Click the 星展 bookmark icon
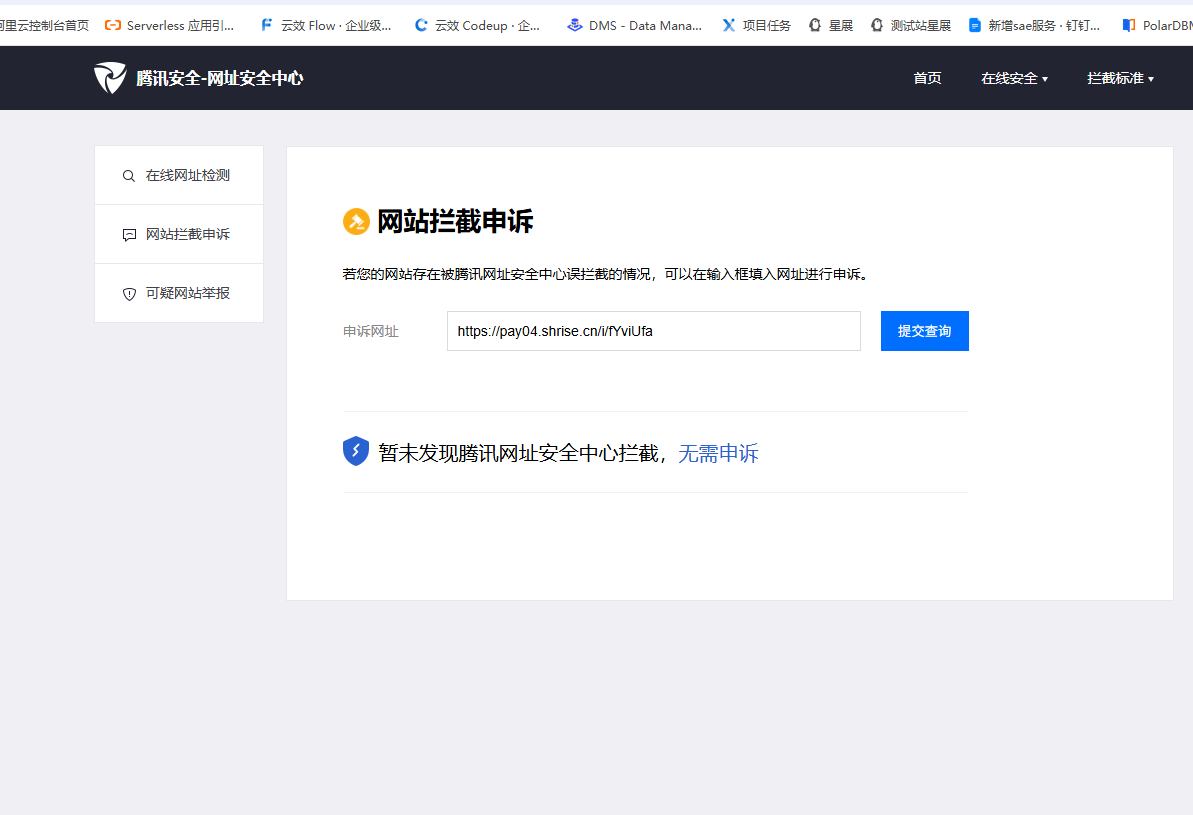1193x815 pixels. pyautogui.click(x=815, y=25)
